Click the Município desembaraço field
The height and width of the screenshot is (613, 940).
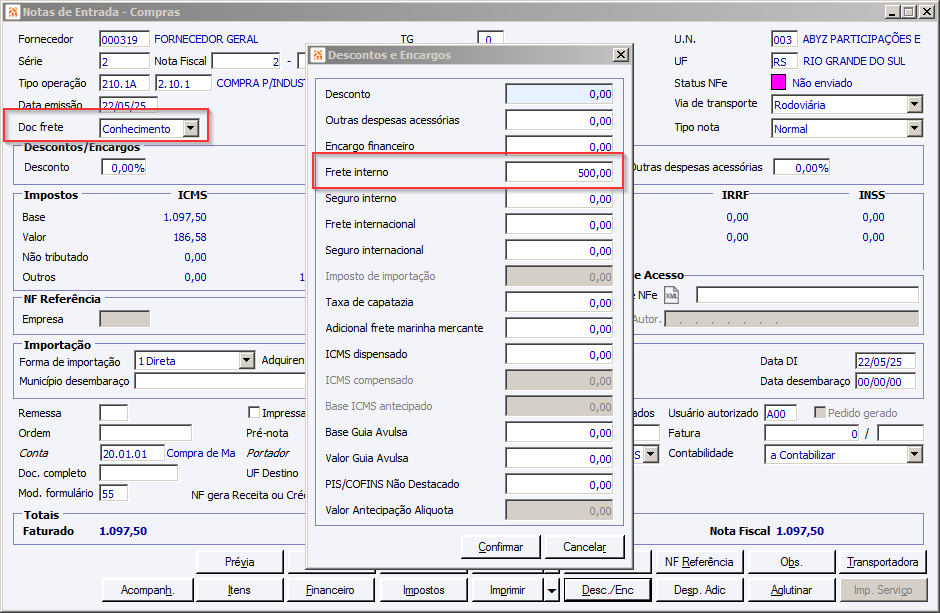click(x=221, y=381)
